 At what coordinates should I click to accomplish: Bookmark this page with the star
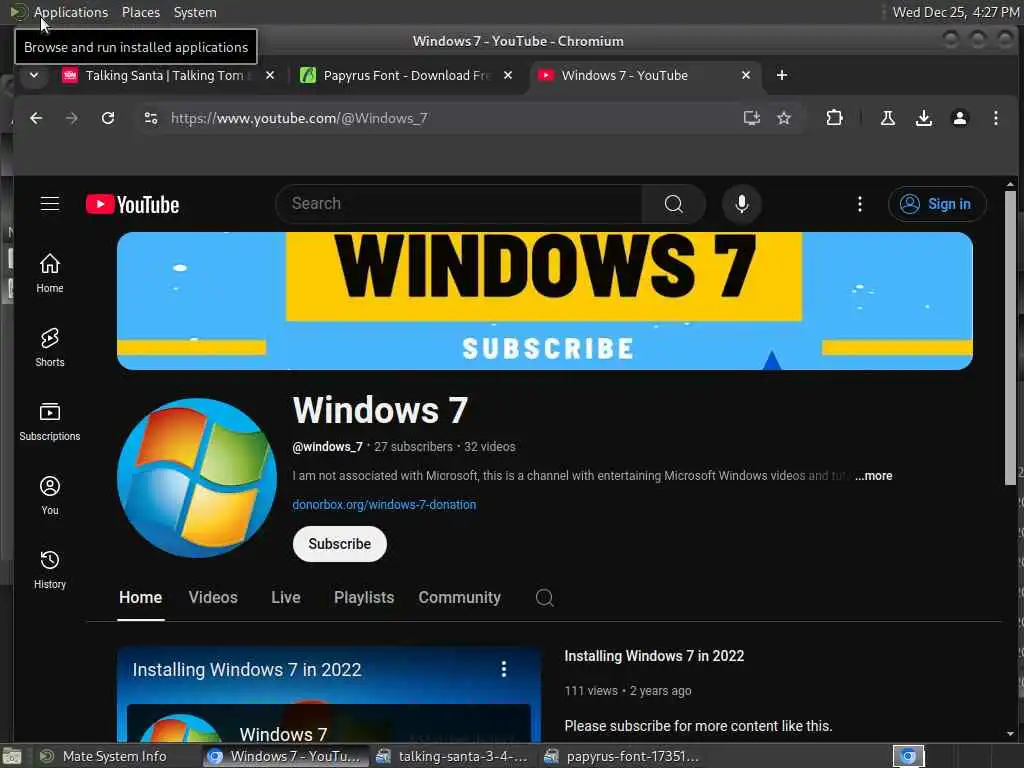coord(784,118)
